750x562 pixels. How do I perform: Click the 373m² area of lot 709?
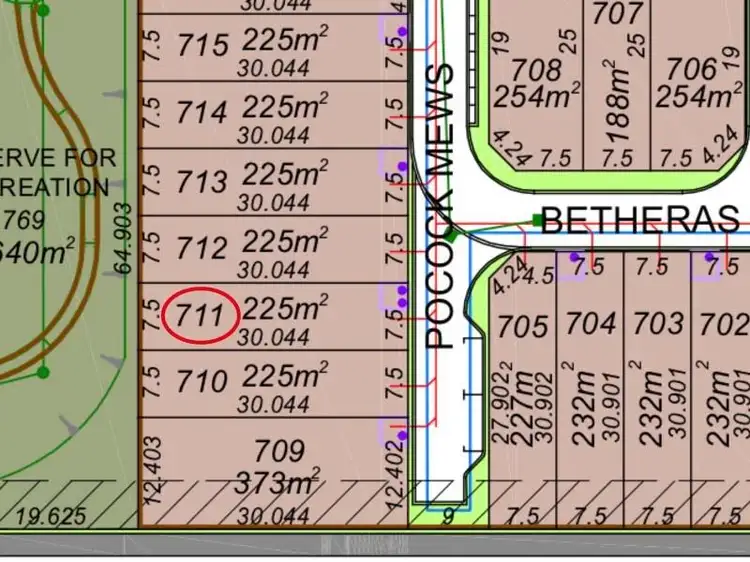[277, 482]
